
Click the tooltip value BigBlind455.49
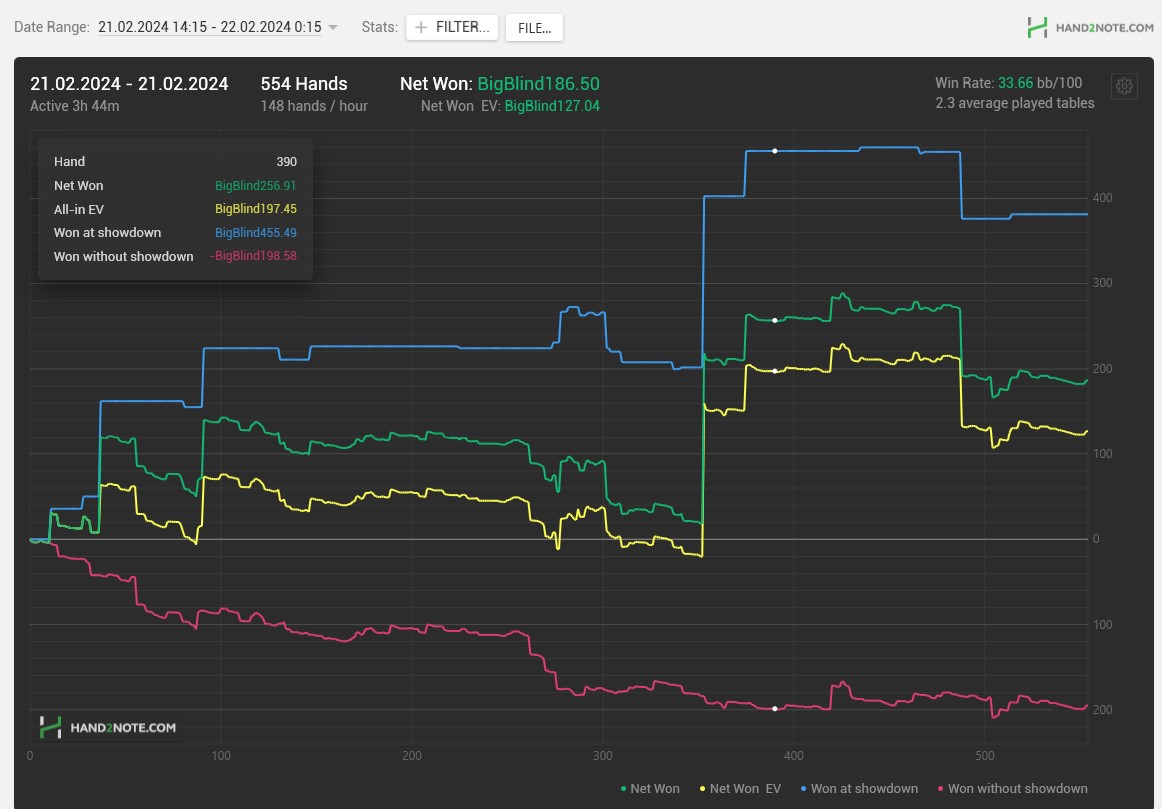point(256,233)
